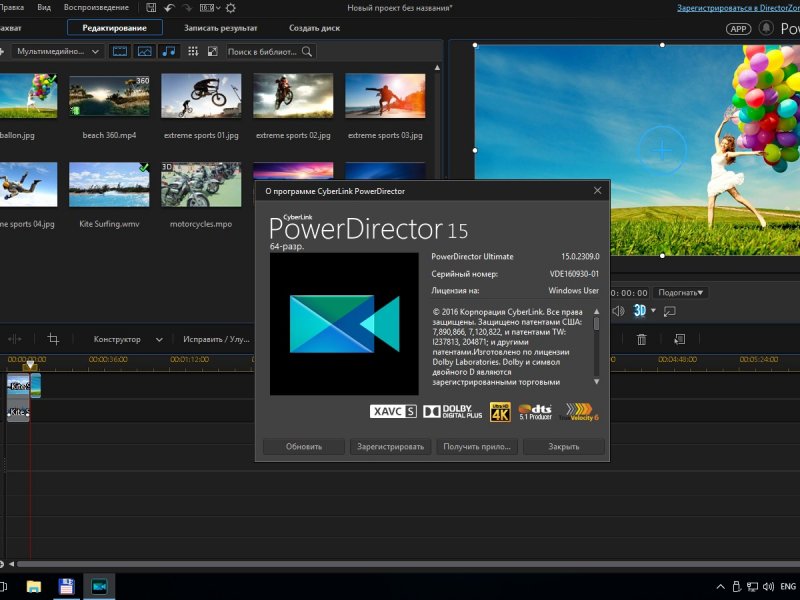Select the Kite Surfing.wmv thumbnail

tap(109, 185)
